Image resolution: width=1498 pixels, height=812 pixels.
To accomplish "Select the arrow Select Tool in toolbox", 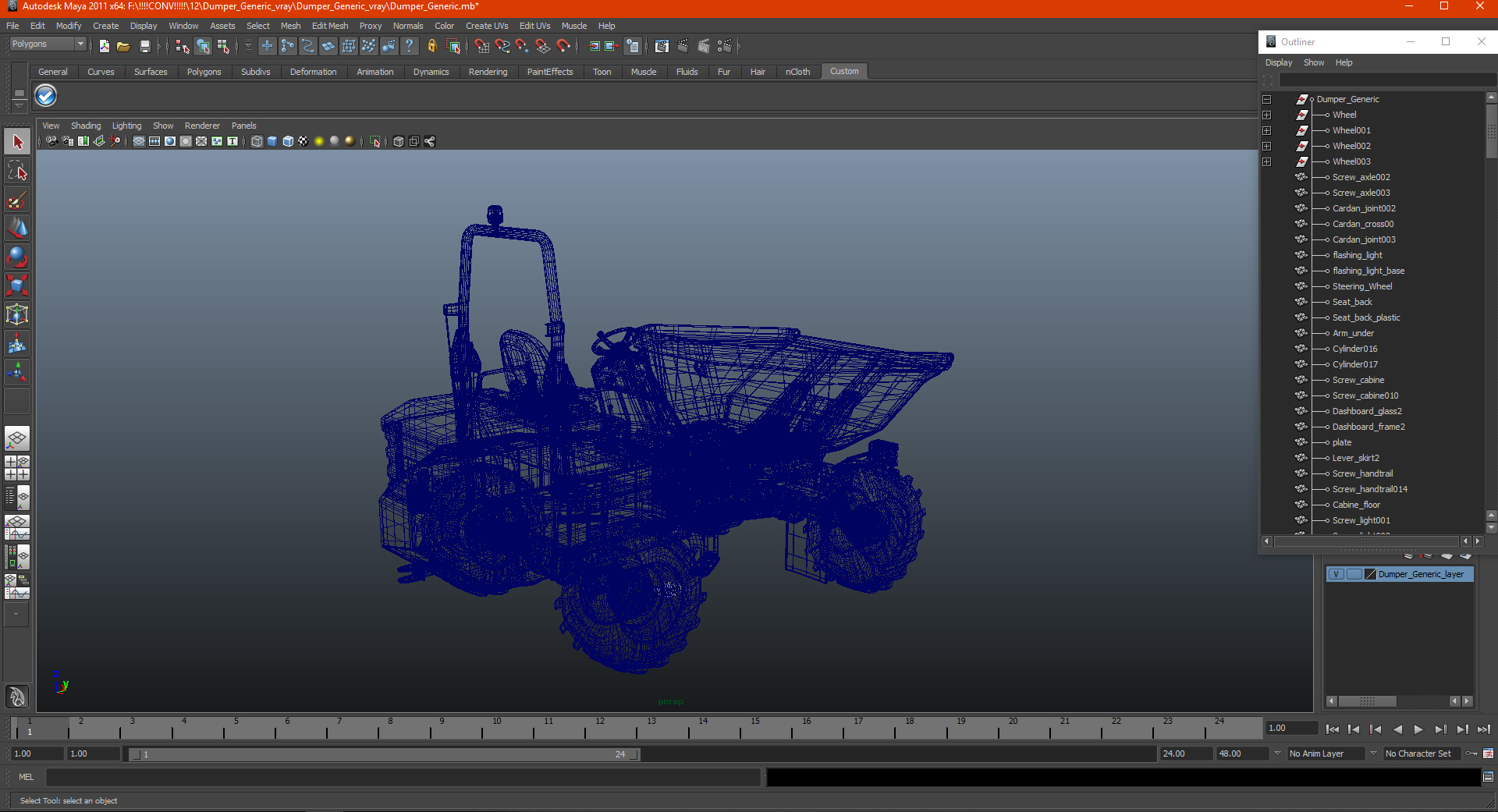I will point(17,142).
